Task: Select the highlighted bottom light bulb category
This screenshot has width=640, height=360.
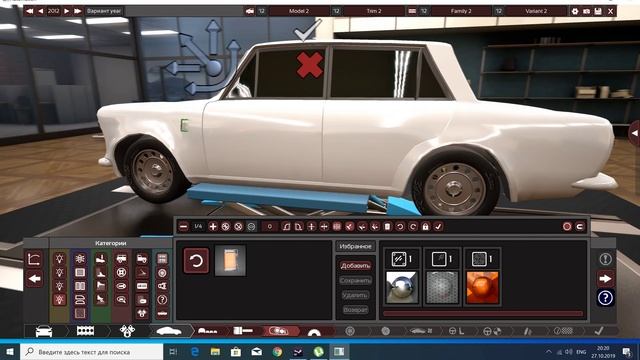Action: (x=60, y=300)
